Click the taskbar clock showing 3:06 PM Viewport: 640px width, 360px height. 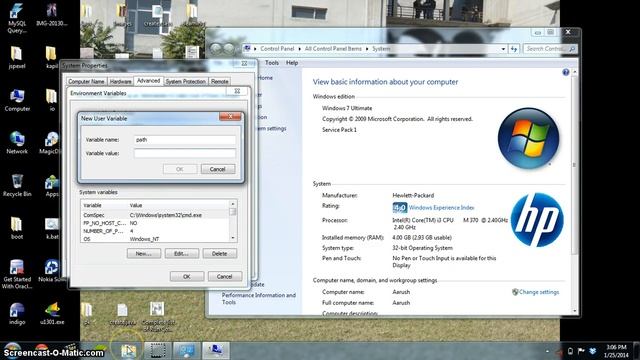click(616, 351)
